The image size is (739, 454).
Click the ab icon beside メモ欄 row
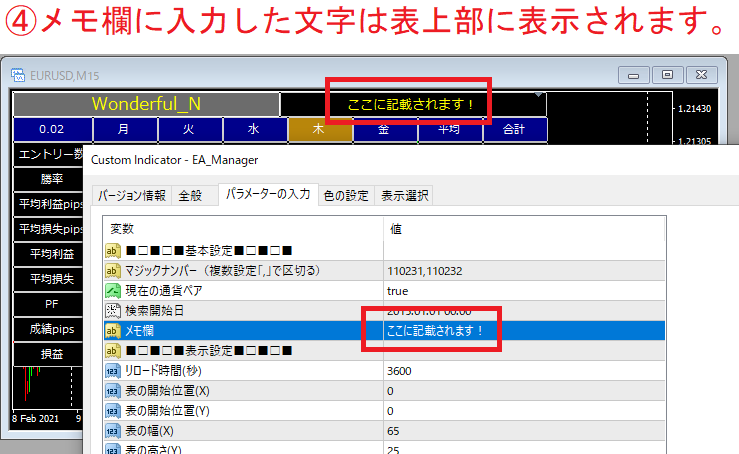tap(113, 330)
